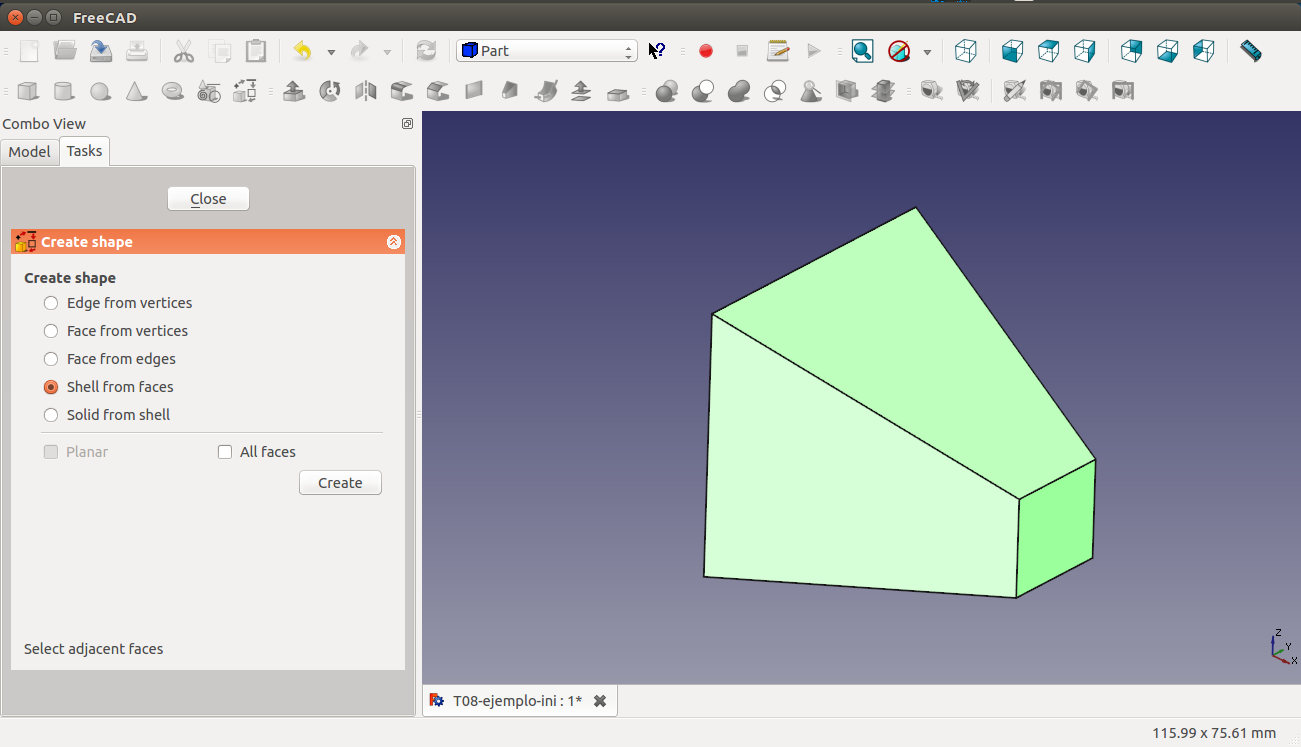The height and width of the screenshot is (747, 1301).
Task: Select the Cylinder primitive tool
Action: tap(64, 92)
